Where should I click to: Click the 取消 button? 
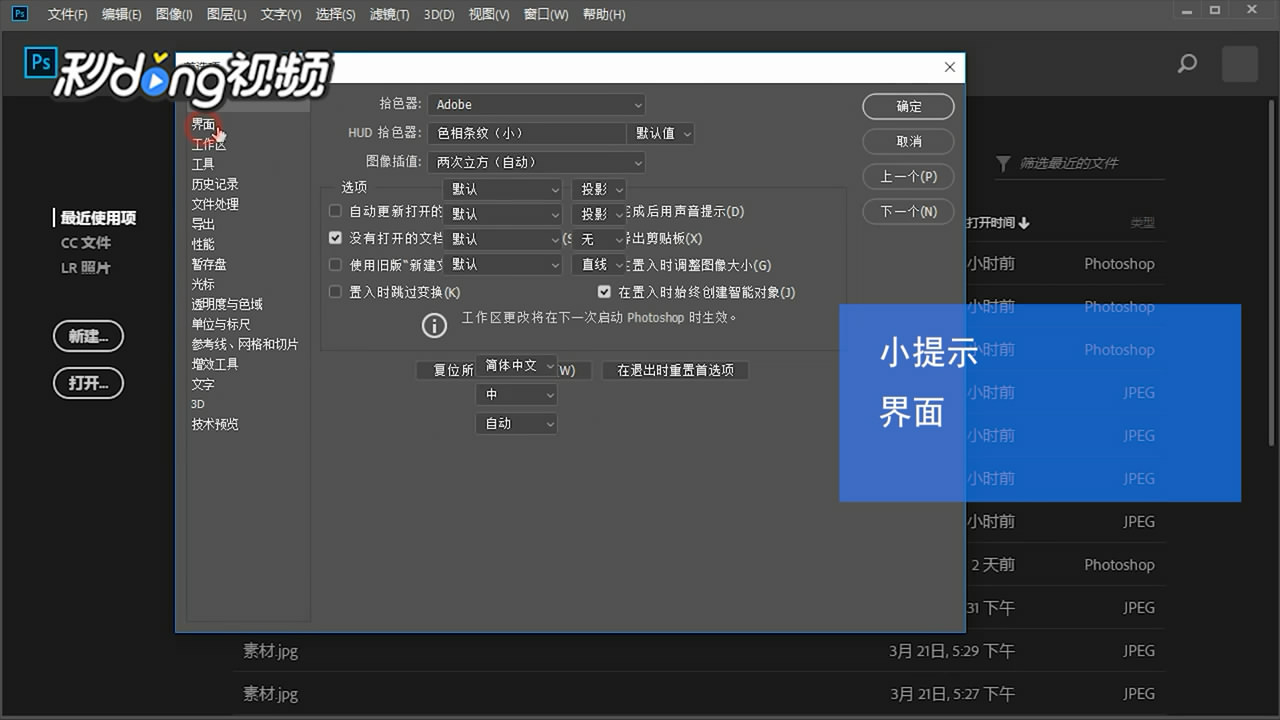(908, 142)
